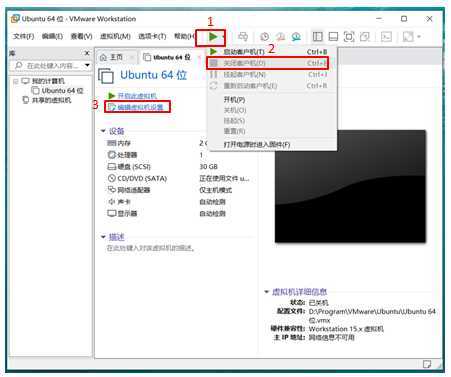Toggle the library sidebar view icon
The width and height of the screenshot is (451, 377).
point(317,37)
